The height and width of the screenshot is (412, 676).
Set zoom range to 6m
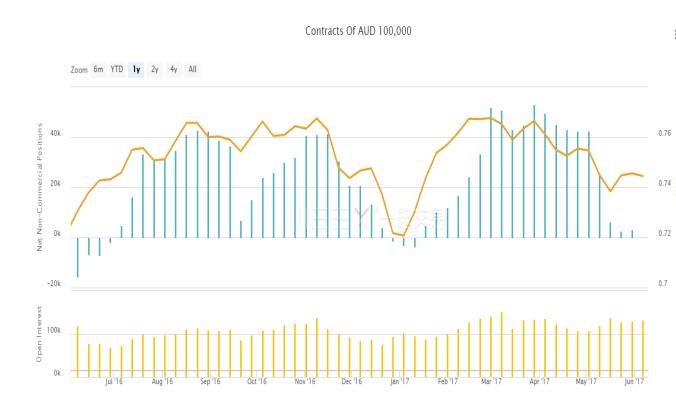pos(99,70)
